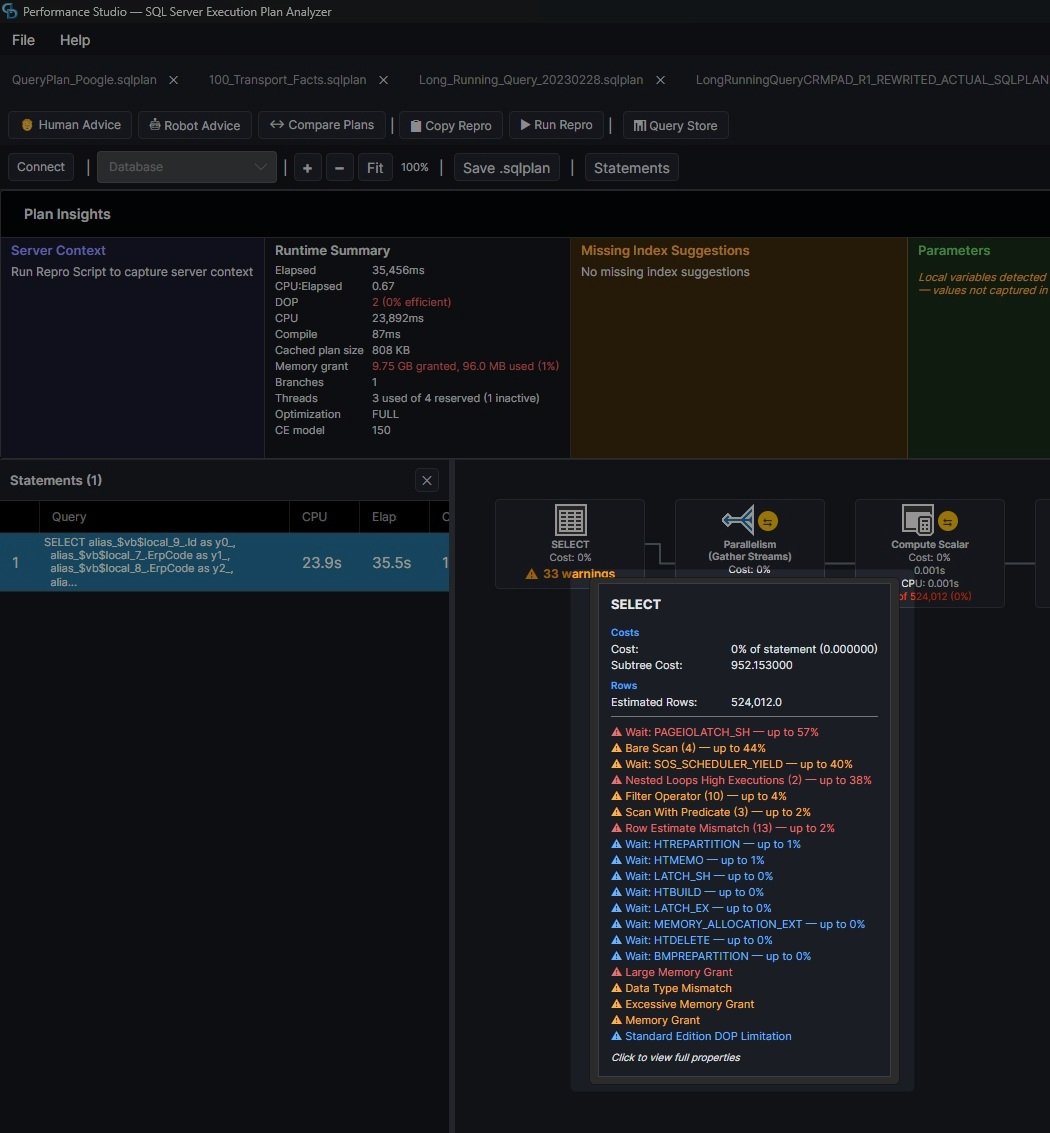Click Standard Edition DOP Limitation warning
Image resolution: width=1050 pixels, height=1133 pixels.
pyautogui.click(x=701, y=1035)
